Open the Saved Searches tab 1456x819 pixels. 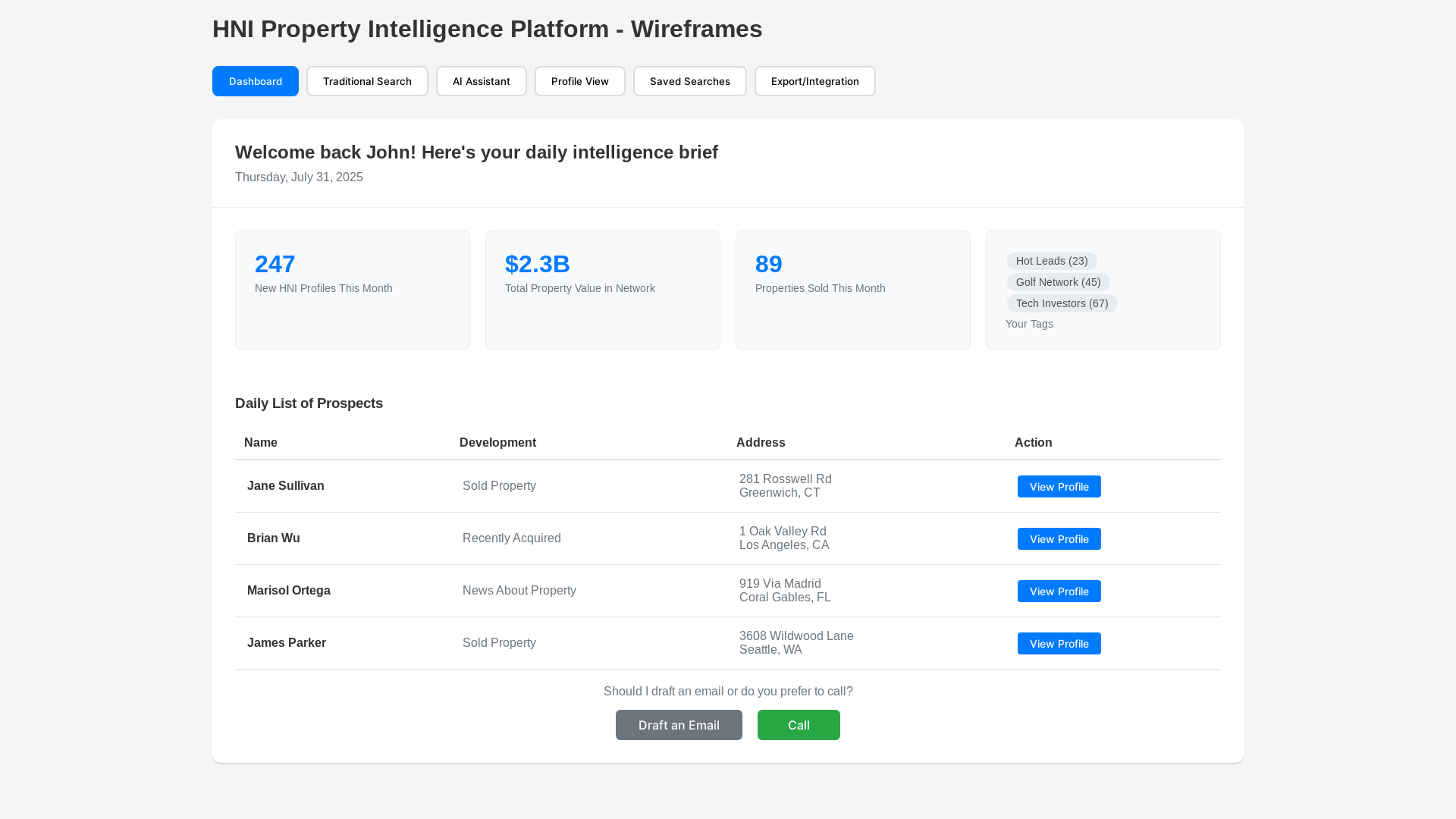[690, 81]
